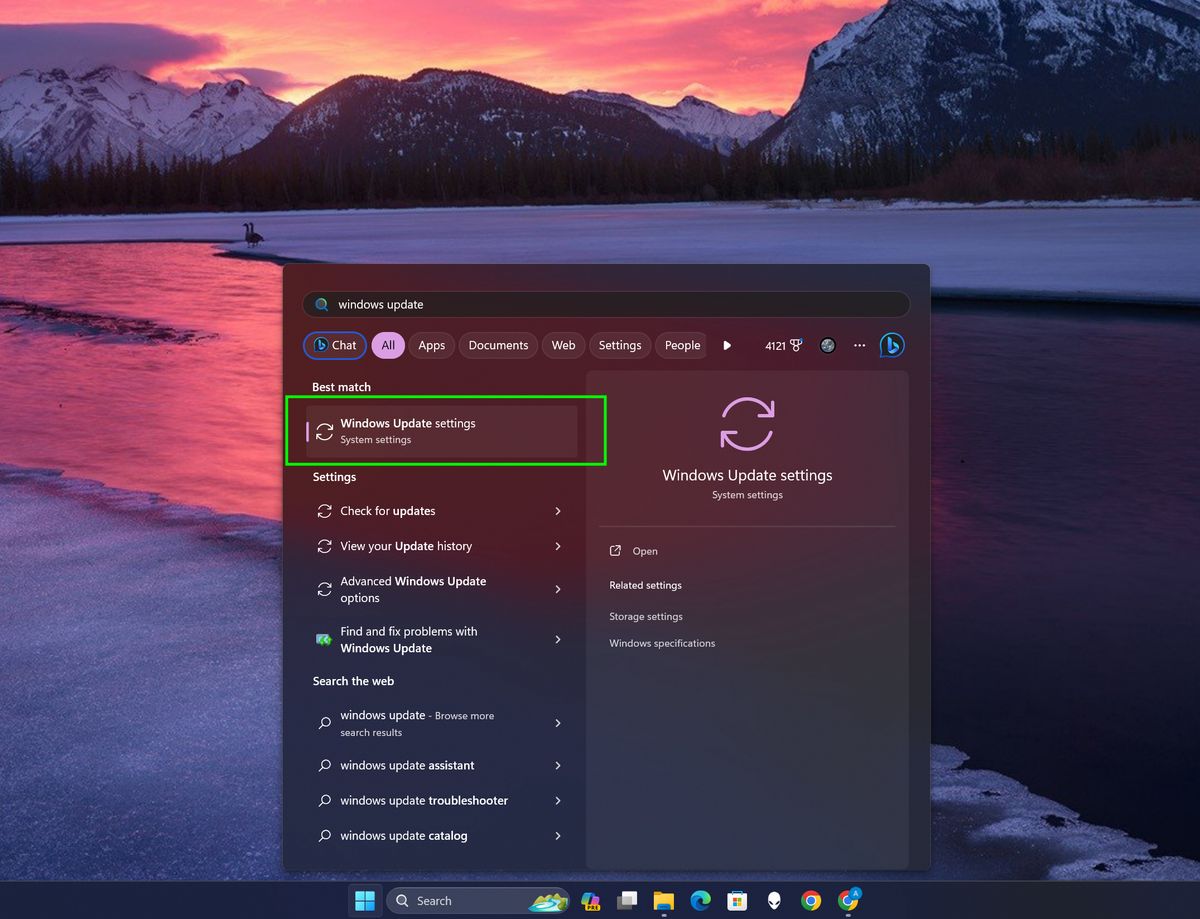Open Bing Chat from the search bar
The height and width of the screenshot is (919, 1200).
tap(334, 345)
